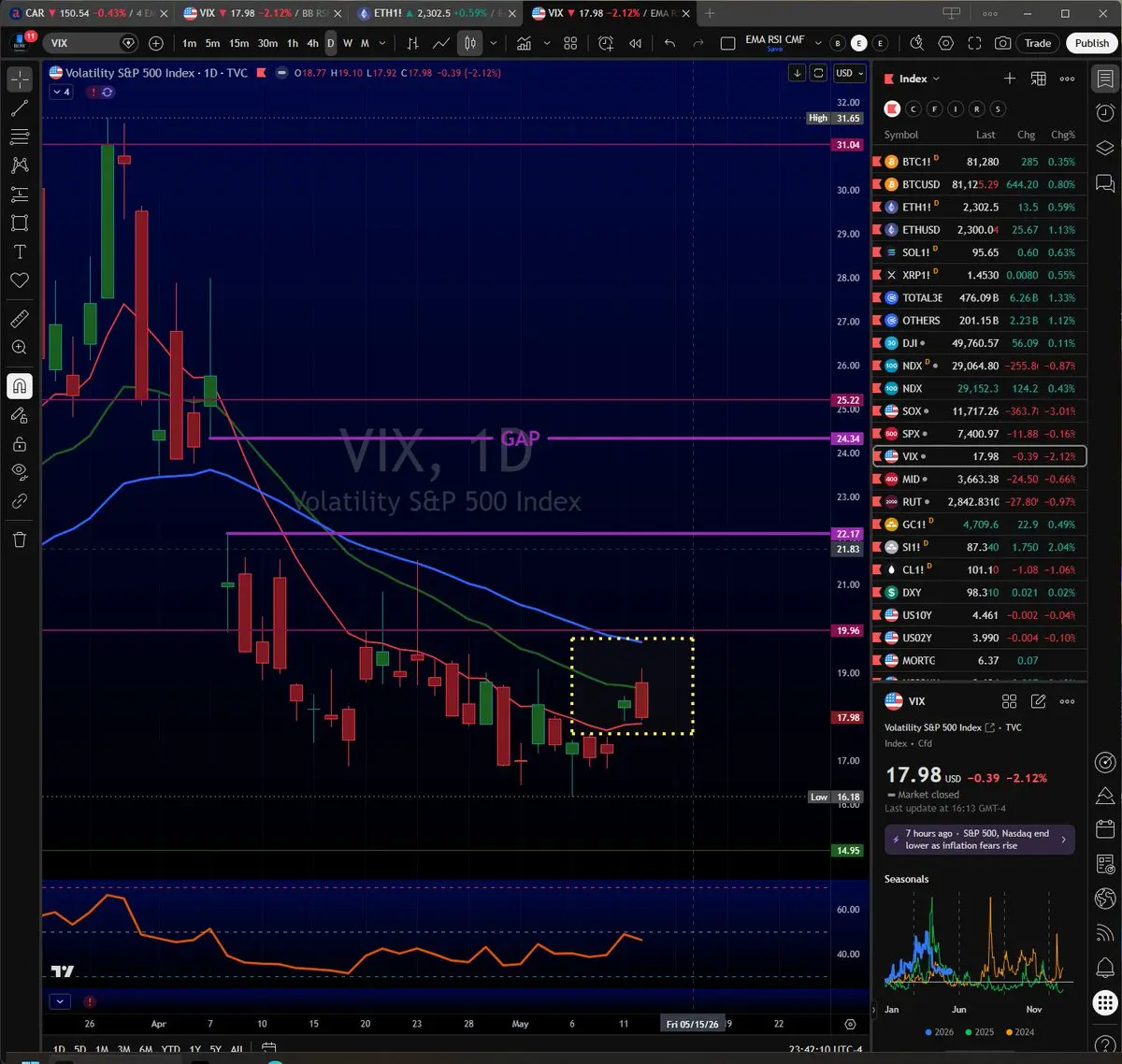Select the SPX watchlist row

(x=979, y=434)
